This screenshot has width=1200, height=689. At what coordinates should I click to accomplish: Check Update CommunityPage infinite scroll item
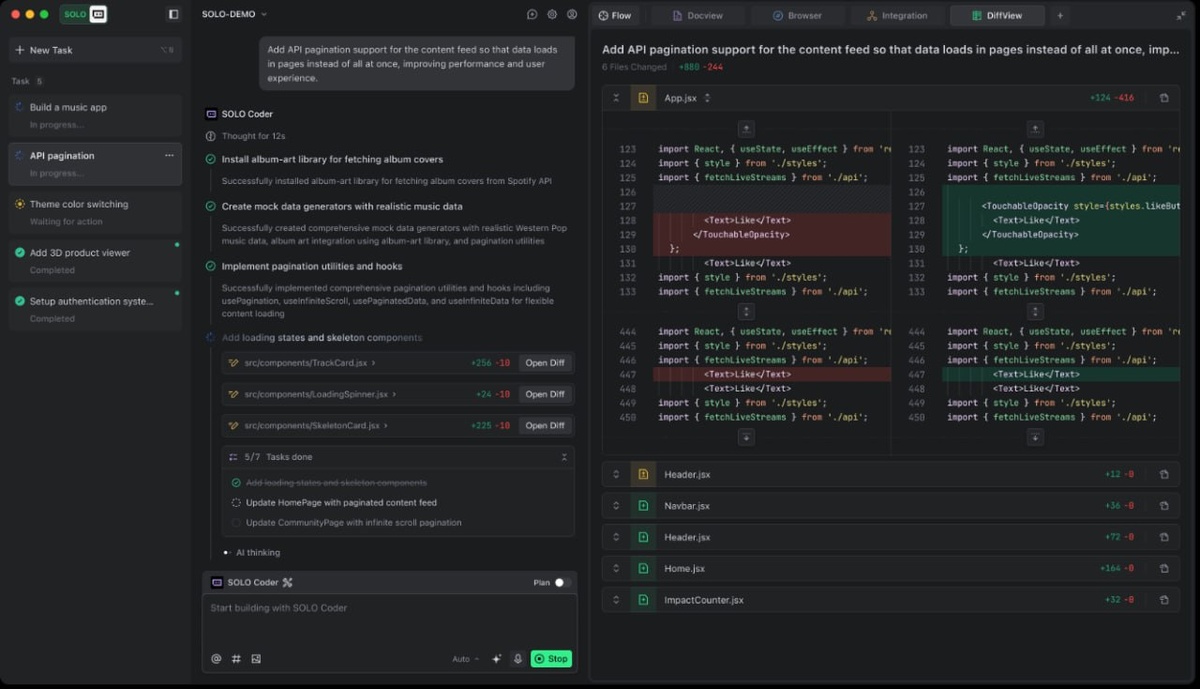tap(236, 522)
